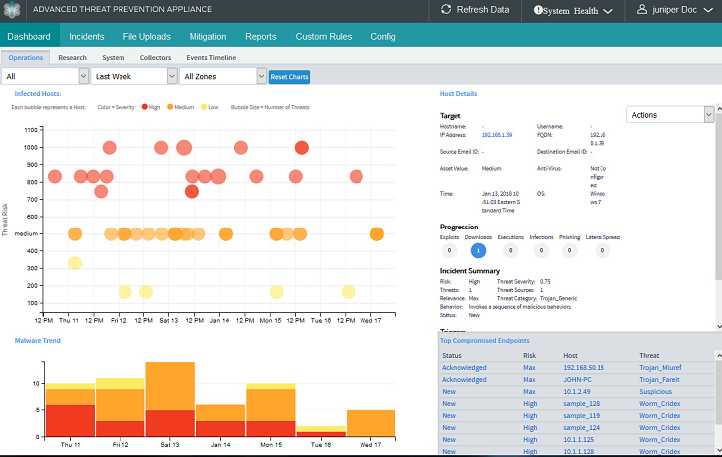
Task: Click the Downloads progression circle
Action: click(478, 250)
